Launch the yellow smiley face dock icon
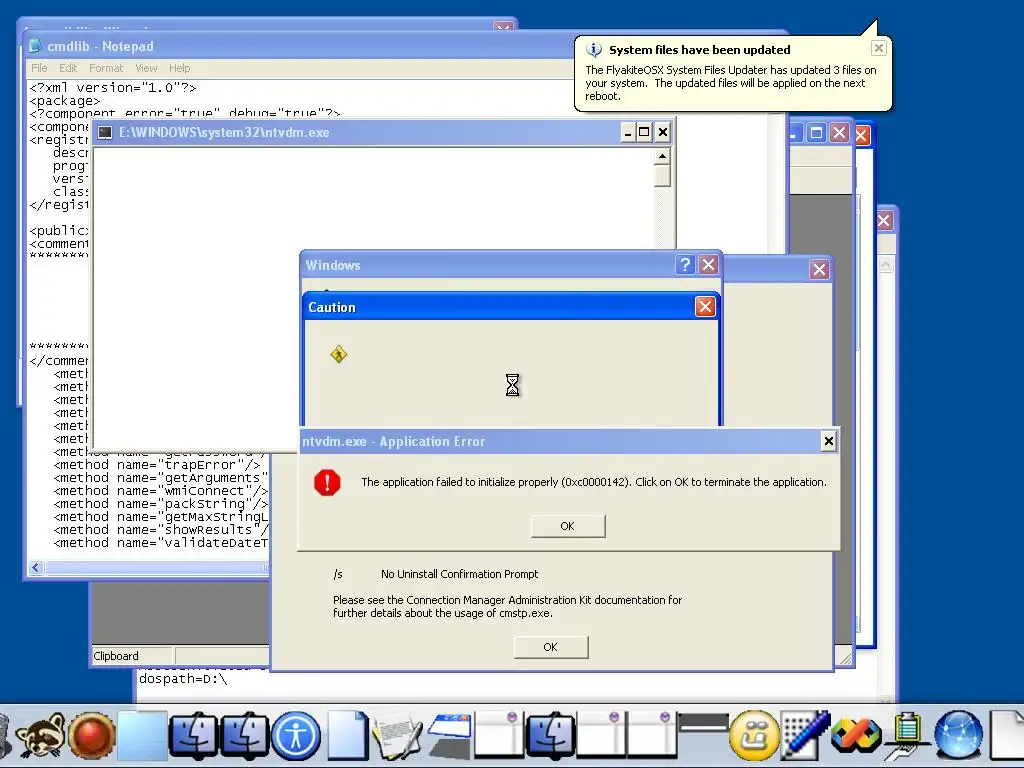Screen dimensions: 1024x768 [x=754, y=737]
